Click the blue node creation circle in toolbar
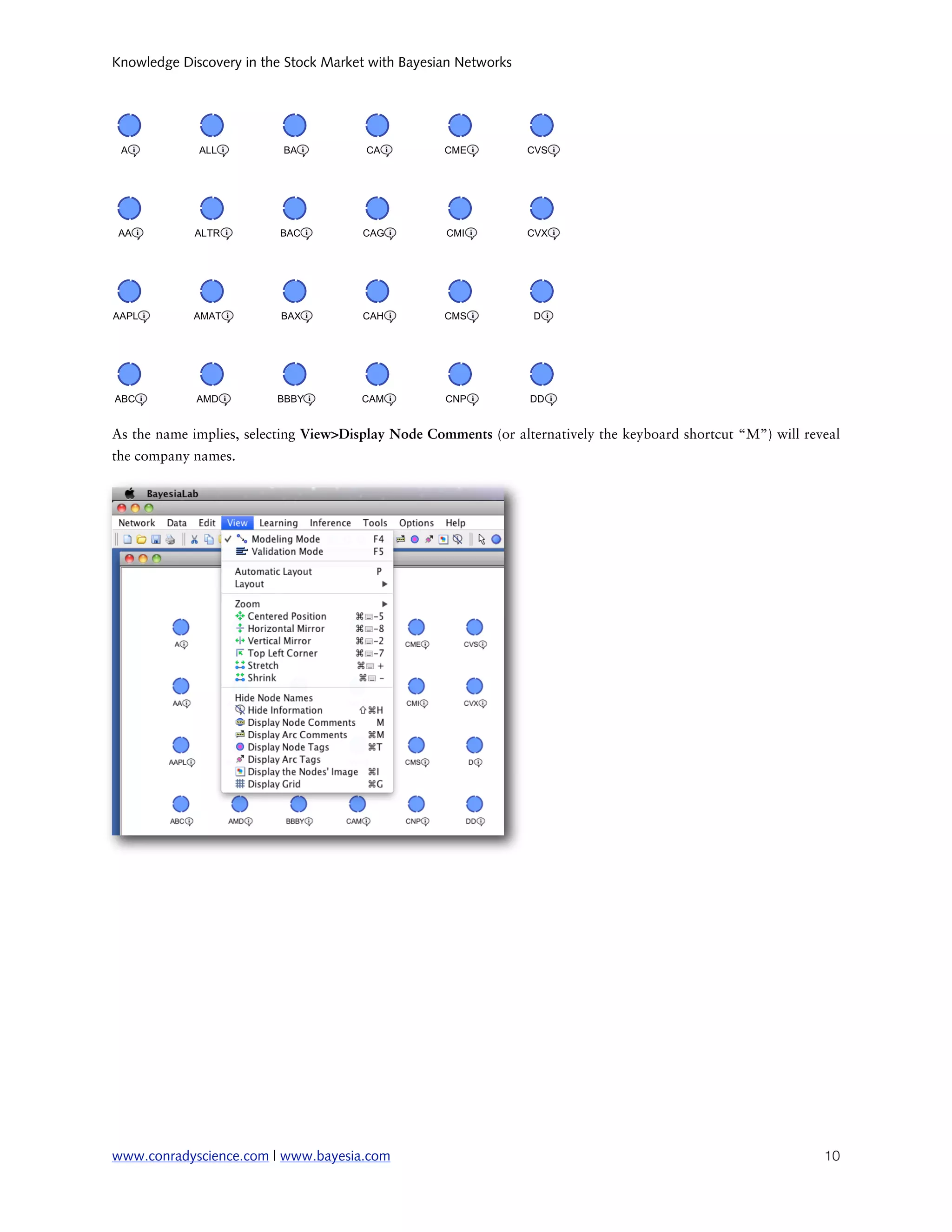 496,539
